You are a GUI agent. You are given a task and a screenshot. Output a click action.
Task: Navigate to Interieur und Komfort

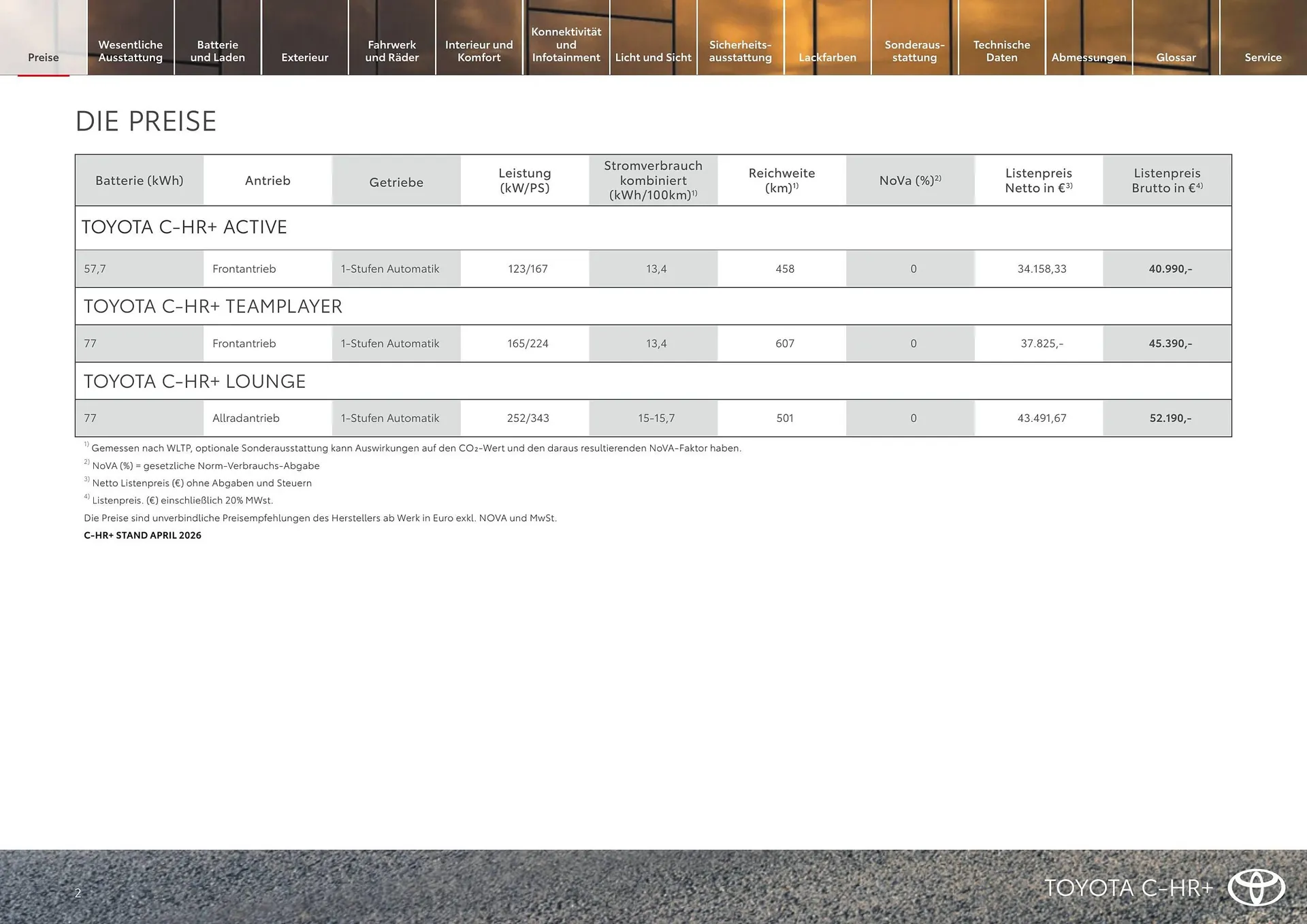point(479,51)
